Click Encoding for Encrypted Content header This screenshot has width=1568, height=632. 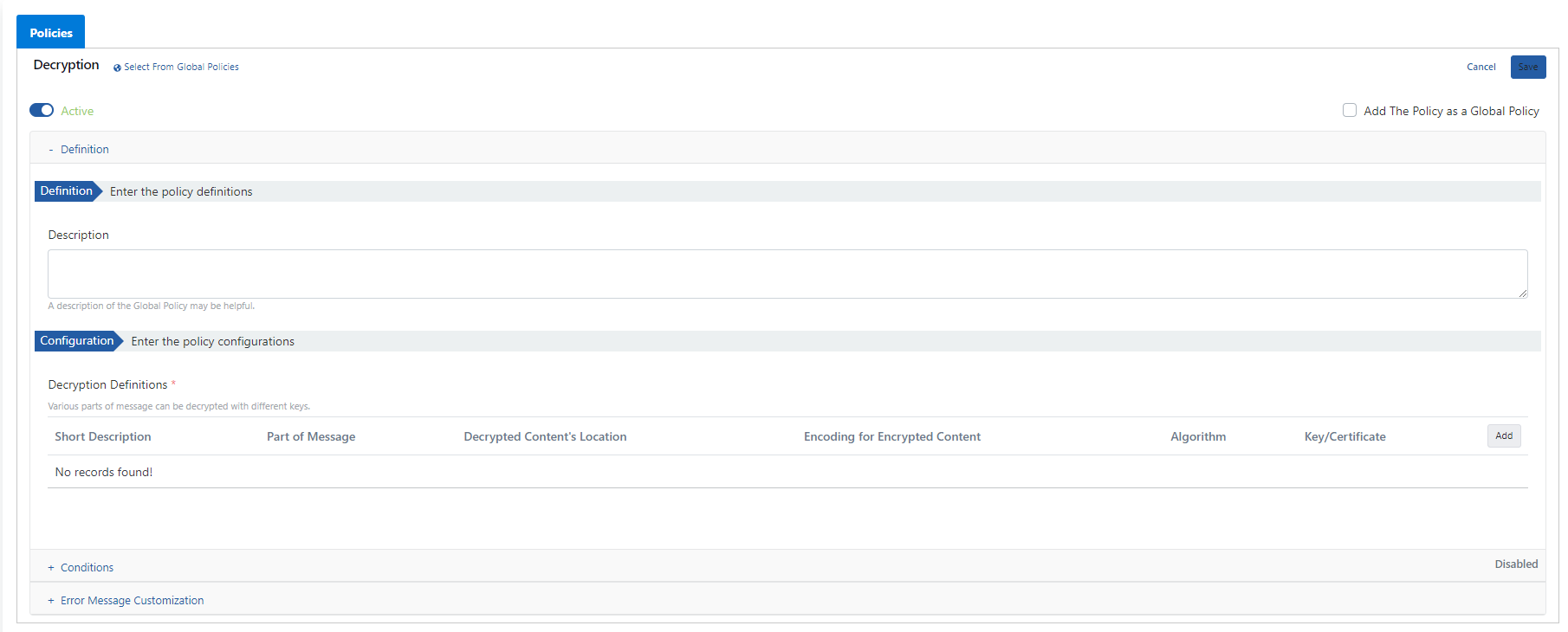891,437
